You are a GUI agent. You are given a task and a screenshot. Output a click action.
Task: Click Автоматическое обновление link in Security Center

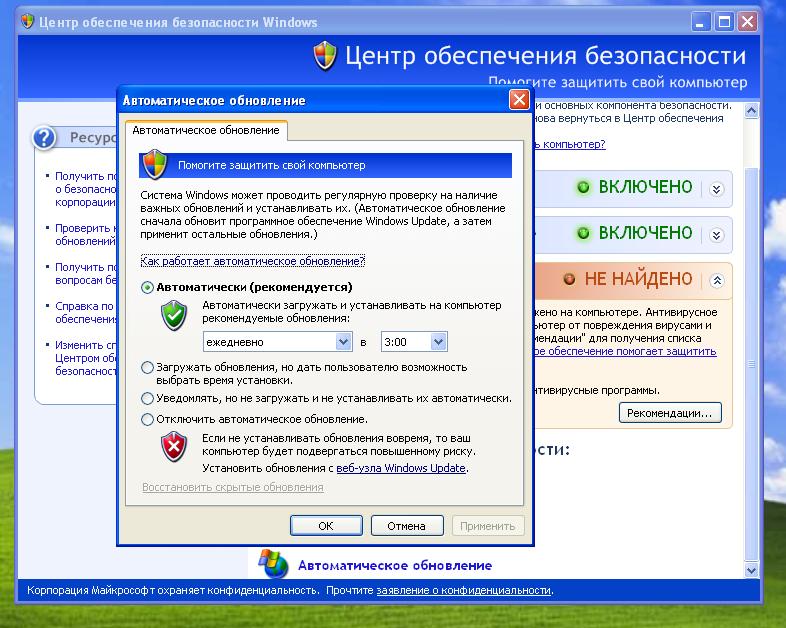click(395, 565)
